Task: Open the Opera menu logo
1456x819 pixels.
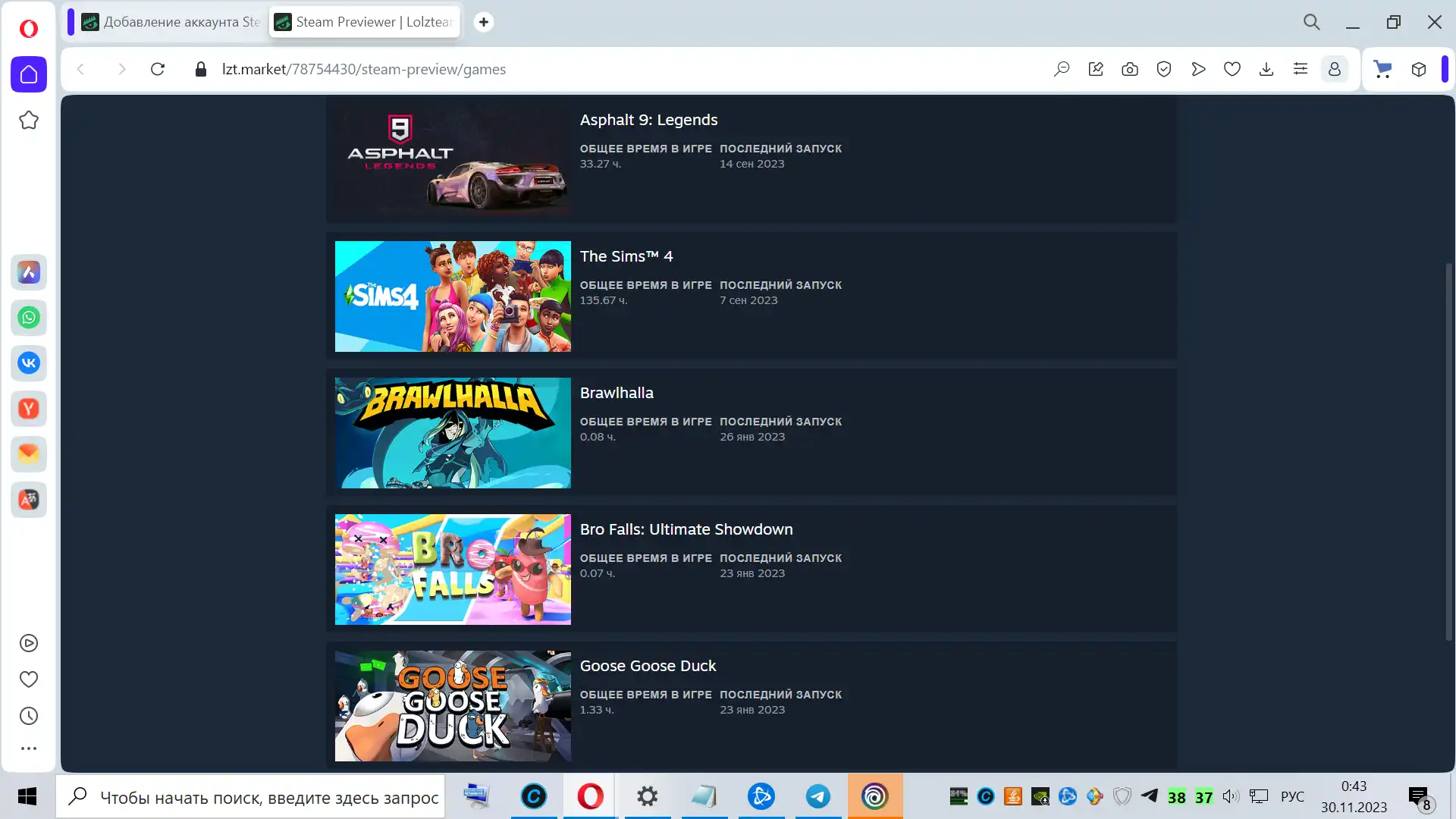Action: [x=29, y=29]
